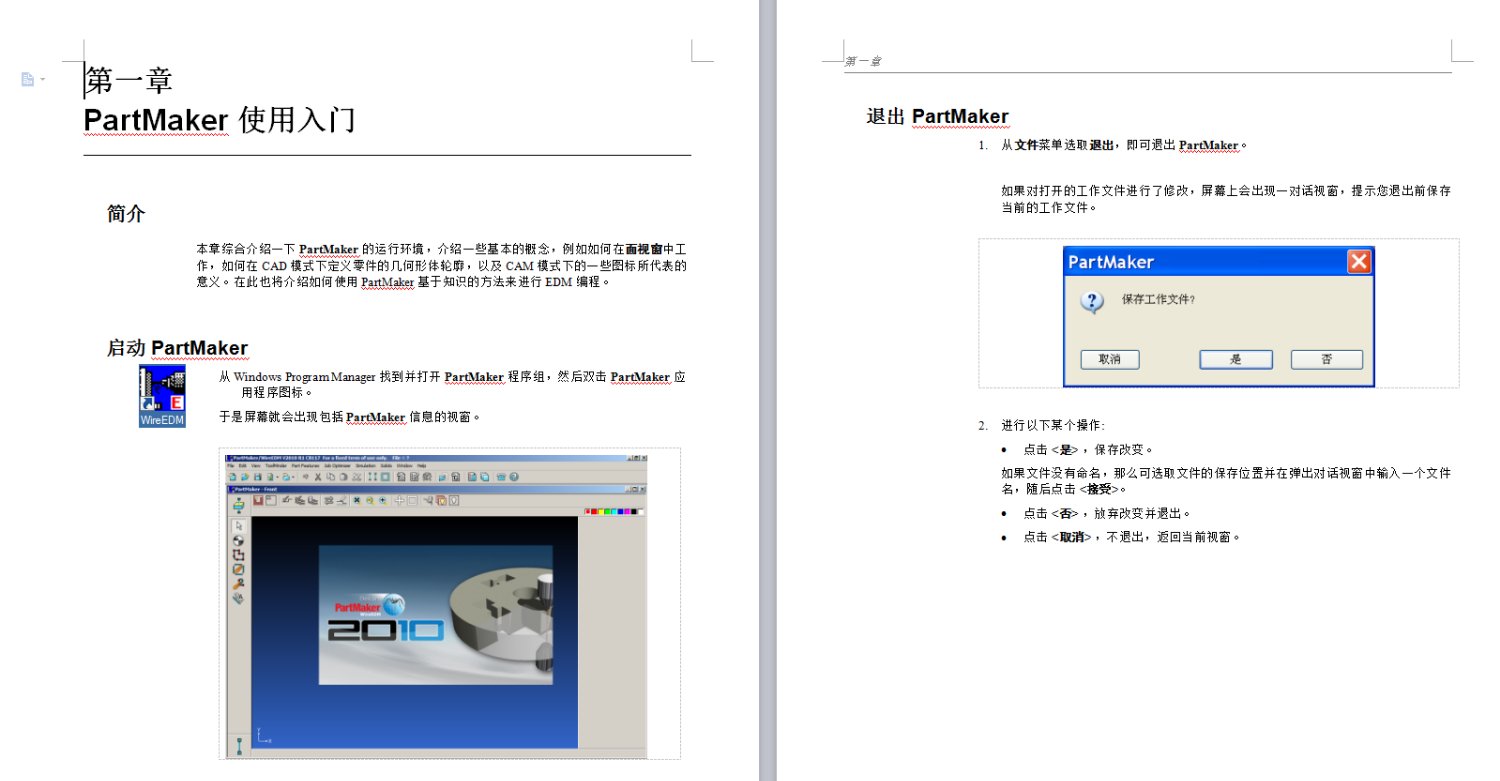Click the heading "退出 PartMaker"

[937, 117]
